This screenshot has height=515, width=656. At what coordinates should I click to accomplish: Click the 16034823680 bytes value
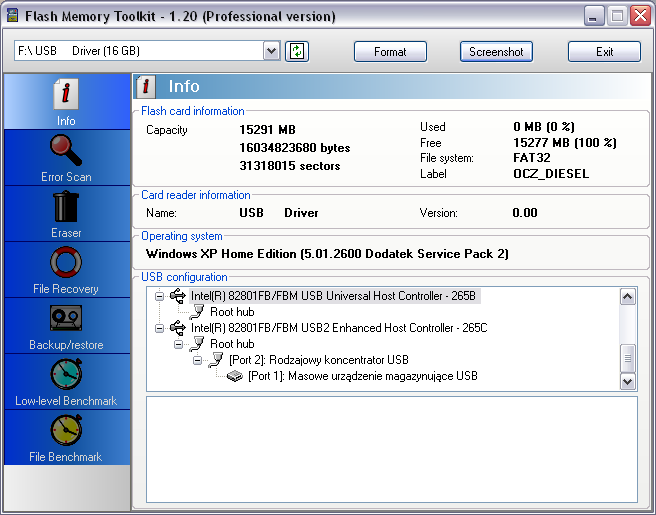(295, 148)
